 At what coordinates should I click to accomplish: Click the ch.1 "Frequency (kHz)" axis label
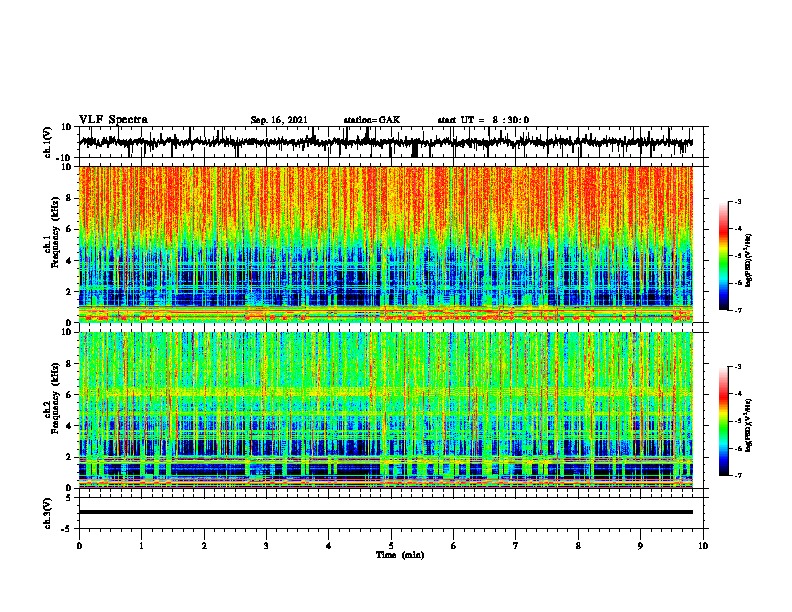coord(55,233)
